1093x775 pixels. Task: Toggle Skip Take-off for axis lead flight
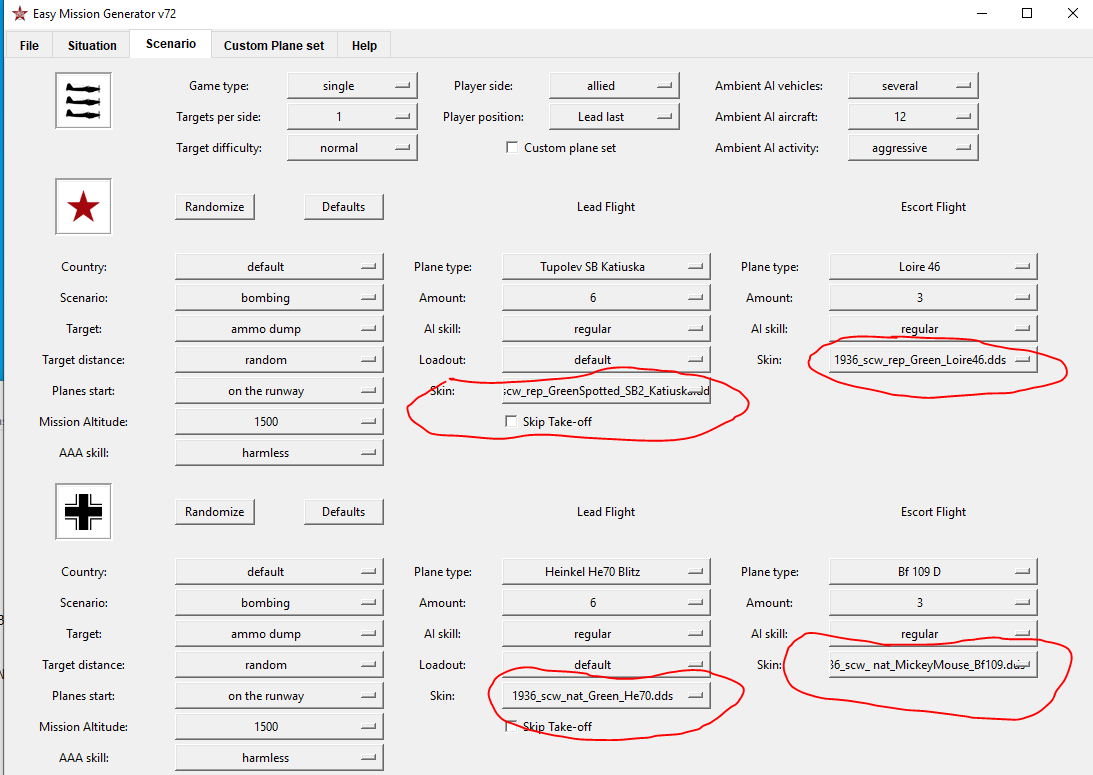(512, 726)
